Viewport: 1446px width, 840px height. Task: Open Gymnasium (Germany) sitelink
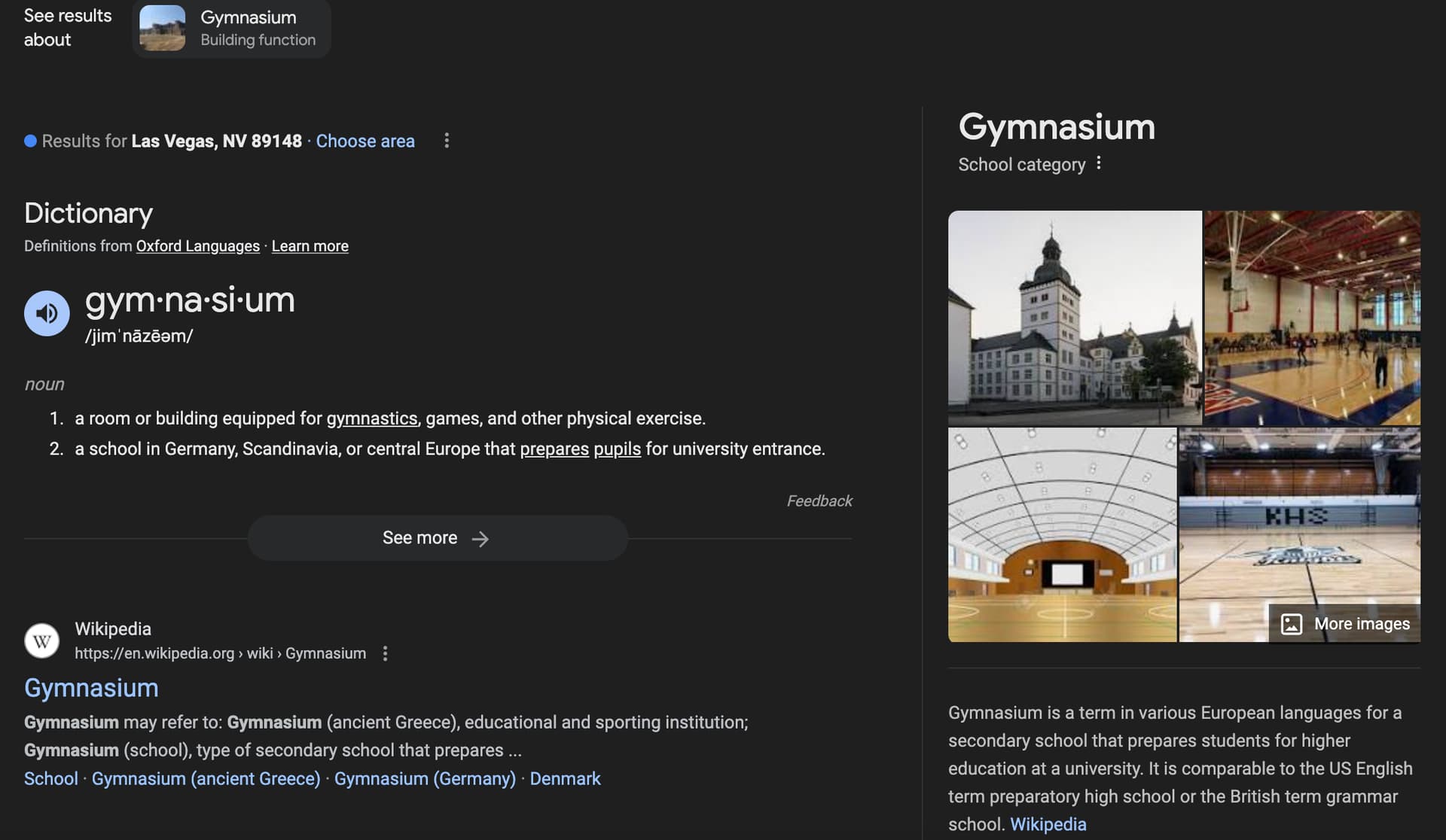(425, 779)
